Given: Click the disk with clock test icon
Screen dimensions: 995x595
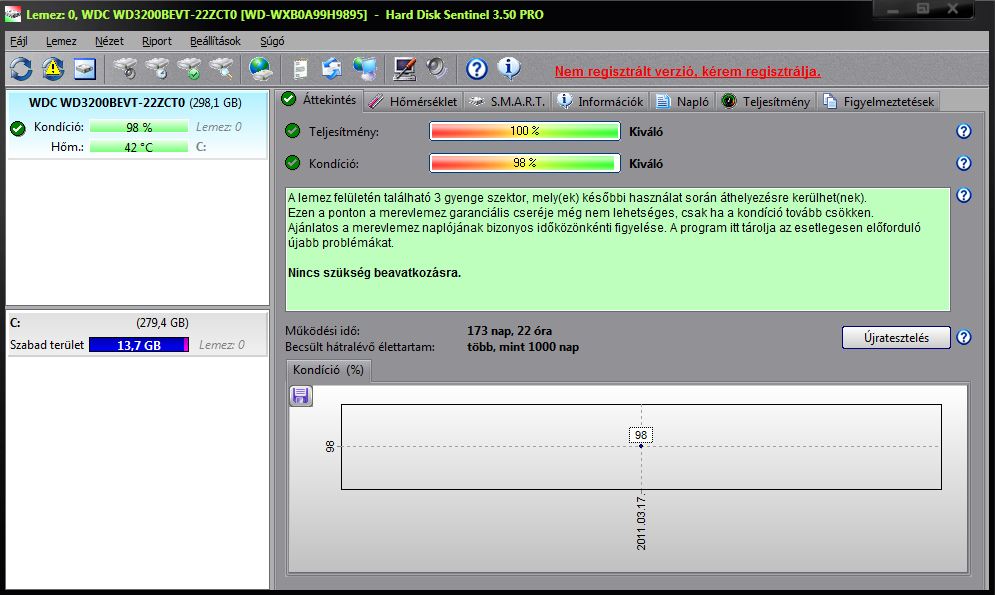Looking at the screenshot, I should coord(157,69).
